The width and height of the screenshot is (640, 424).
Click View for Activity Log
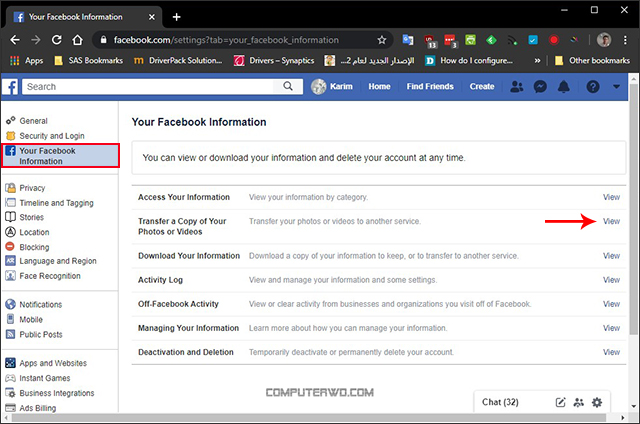coord(611,280)
